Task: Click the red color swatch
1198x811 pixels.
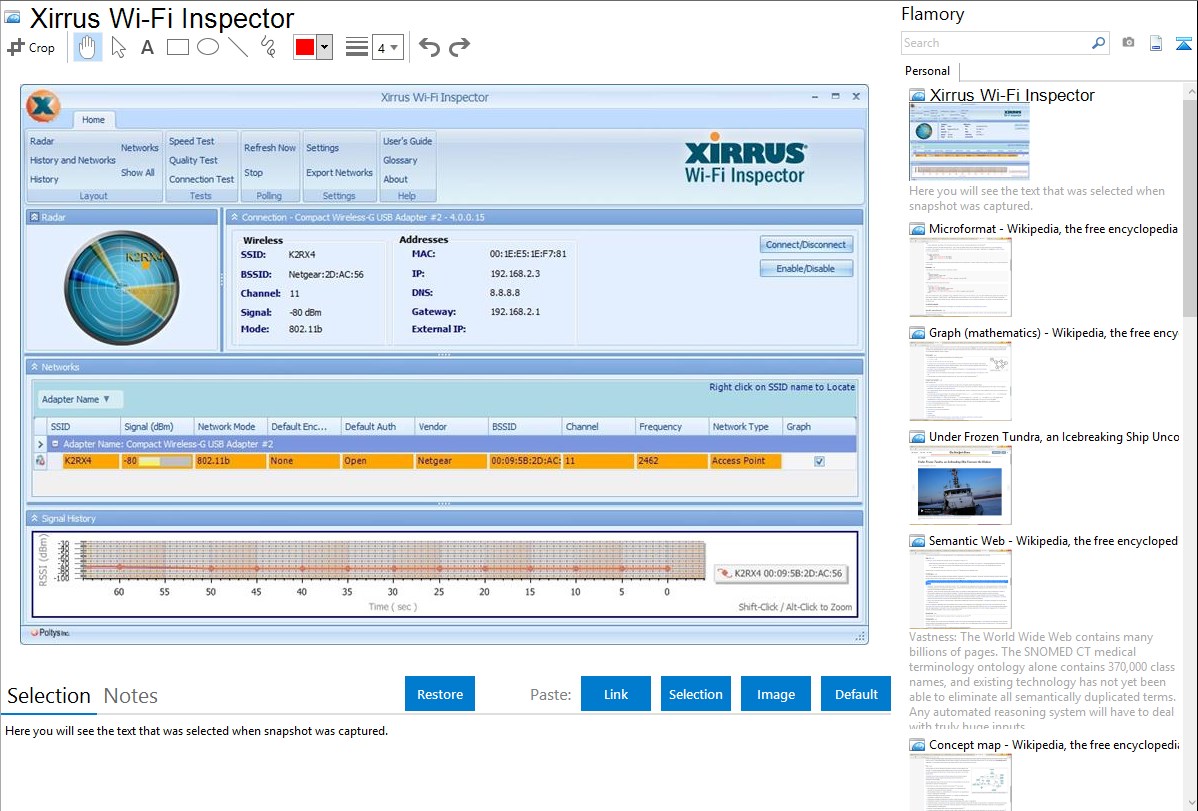Action: click(x=305, y=47)
